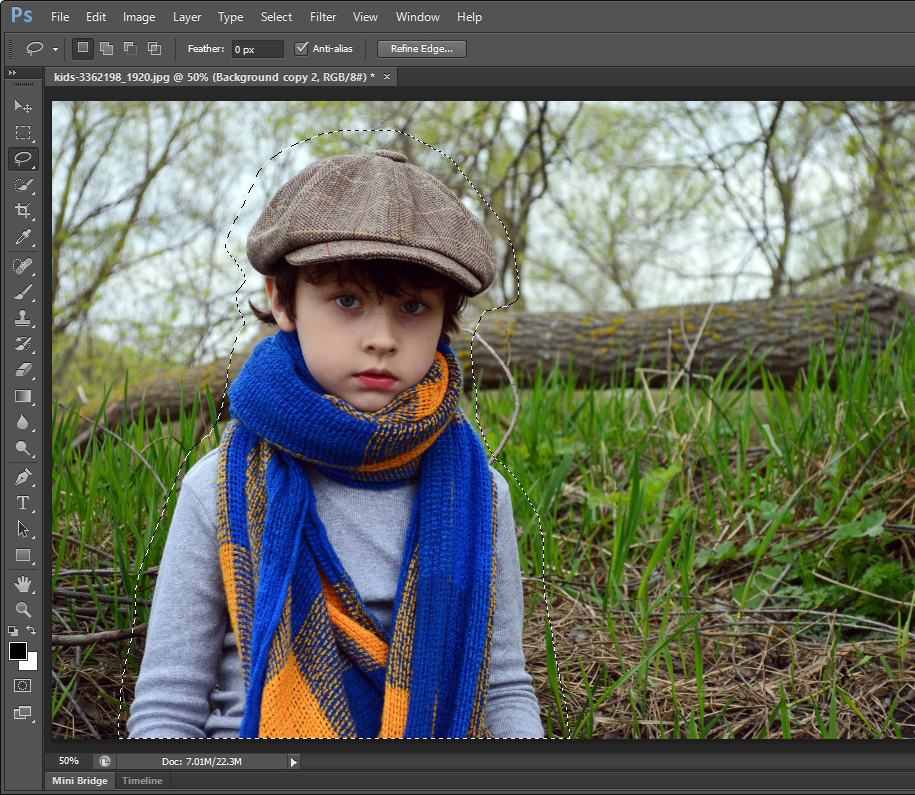
Task: Click the Refine Edge button
Action: pos(421,48)
